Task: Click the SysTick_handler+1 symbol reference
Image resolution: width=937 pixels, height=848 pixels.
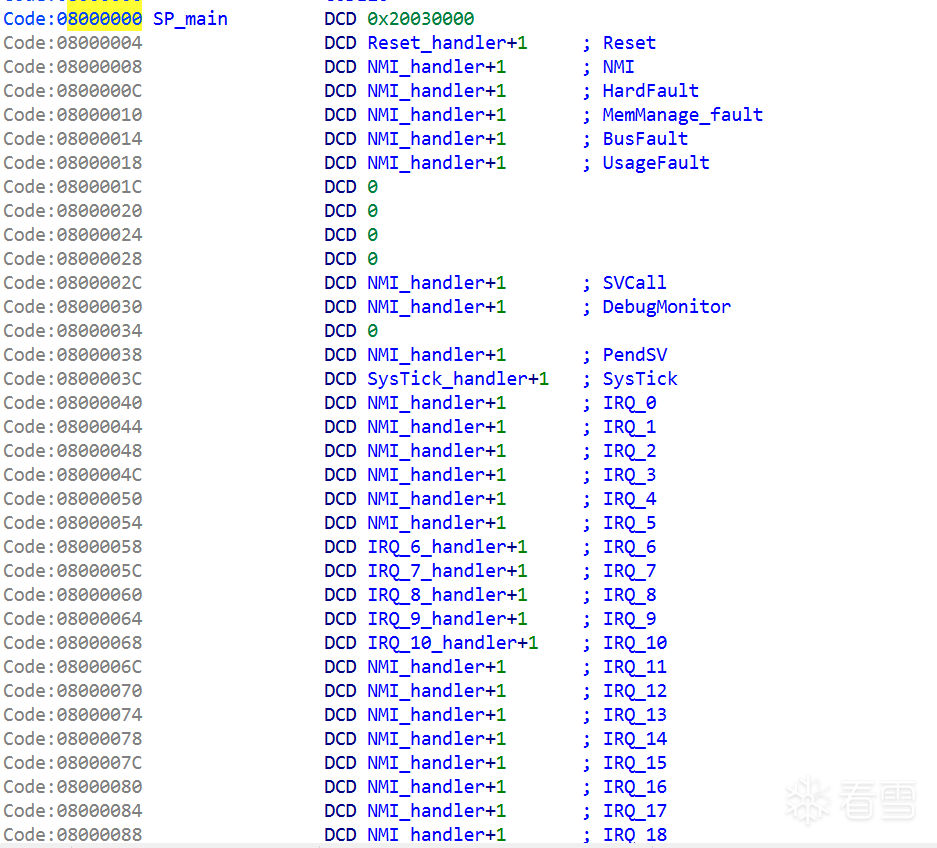Action: pos(458,379)
